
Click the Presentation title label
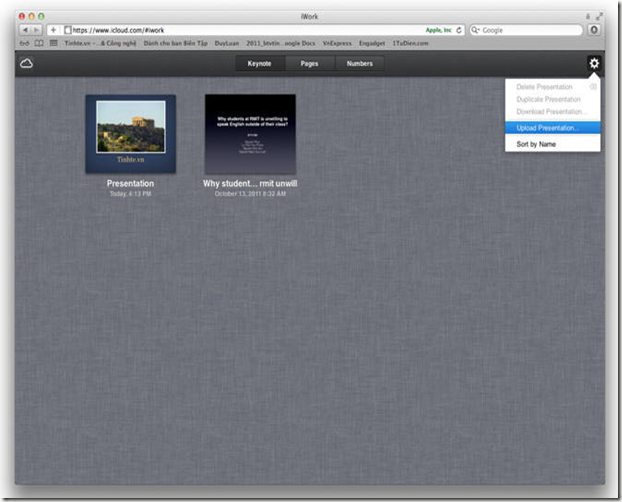pos(131,183)
